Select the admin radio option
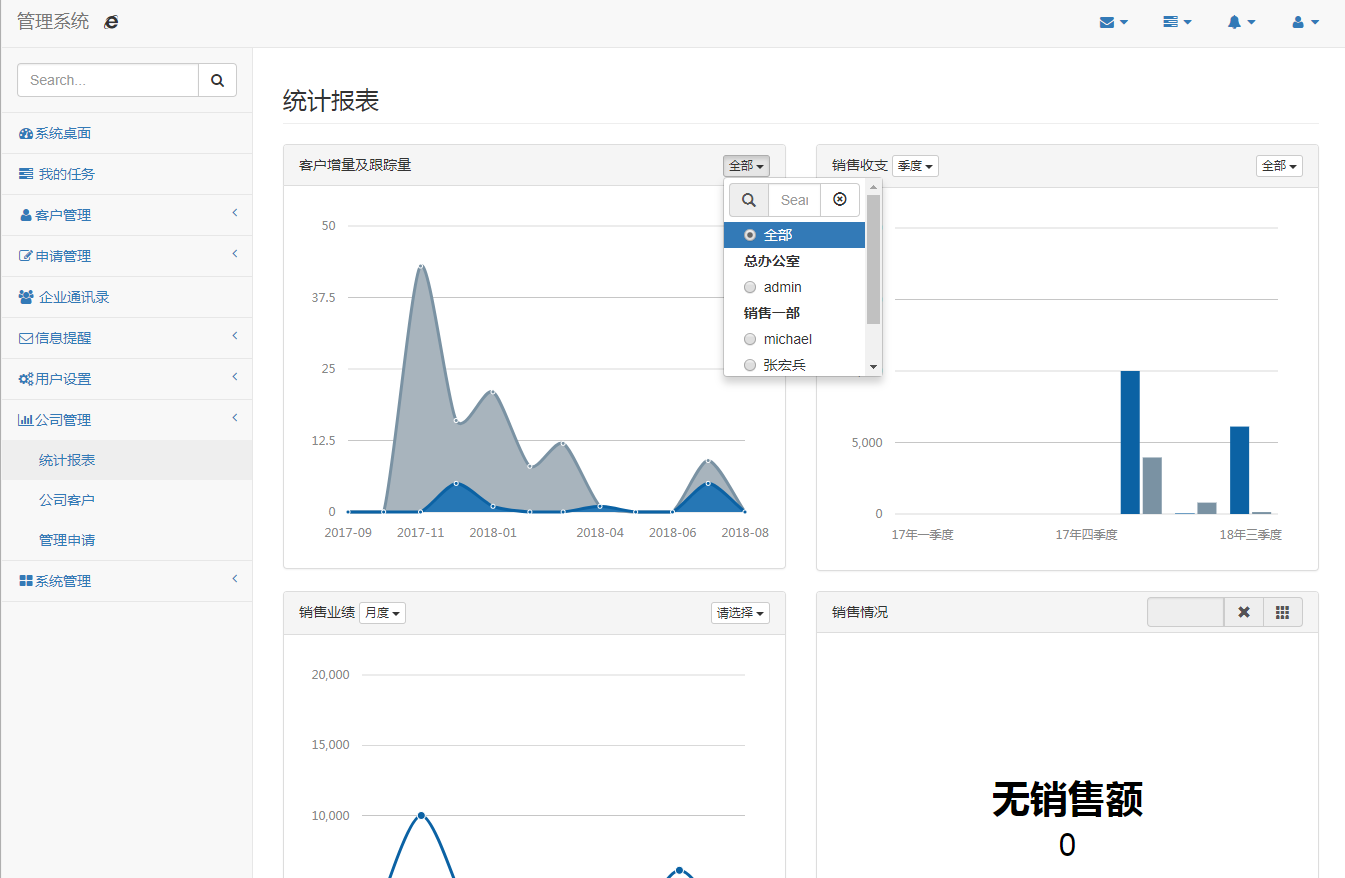1345x878 pixels. (751, 287)
